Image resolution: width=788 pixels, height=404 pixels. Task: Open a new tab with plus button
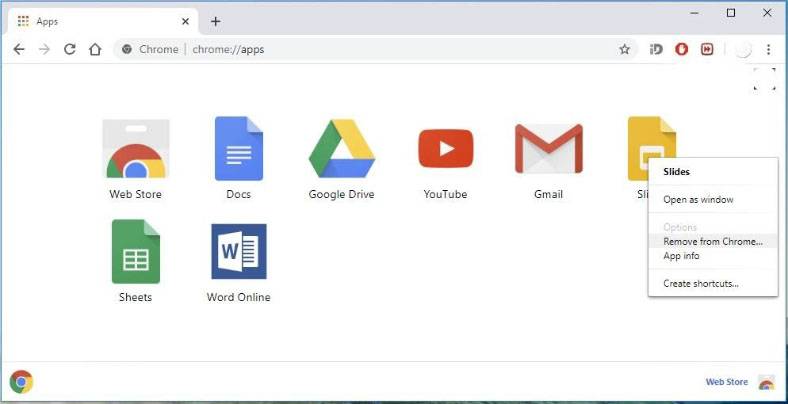point(216,21)
